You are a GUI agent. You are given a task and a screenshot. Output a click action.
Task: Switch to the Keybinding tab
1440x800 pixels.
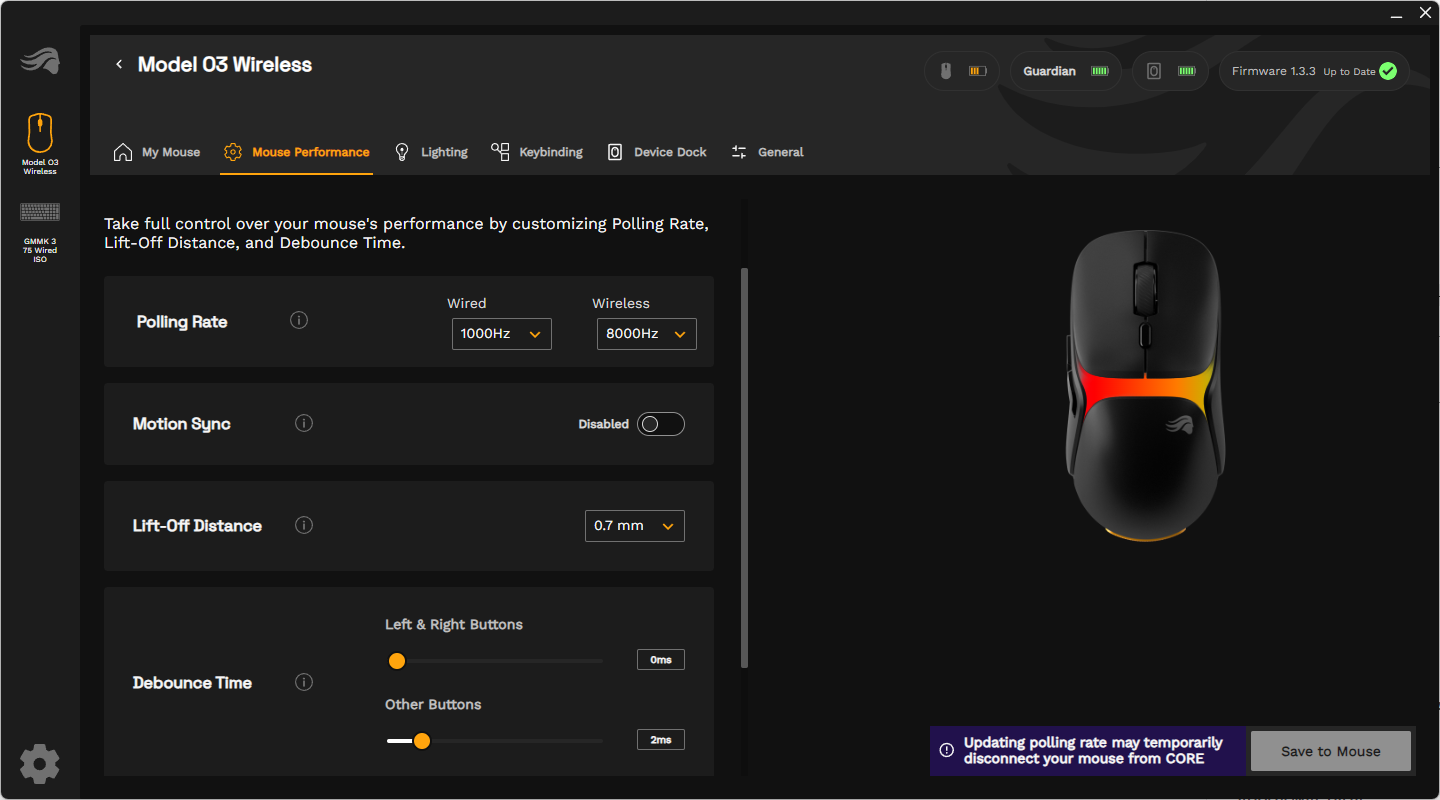[537, 152]
